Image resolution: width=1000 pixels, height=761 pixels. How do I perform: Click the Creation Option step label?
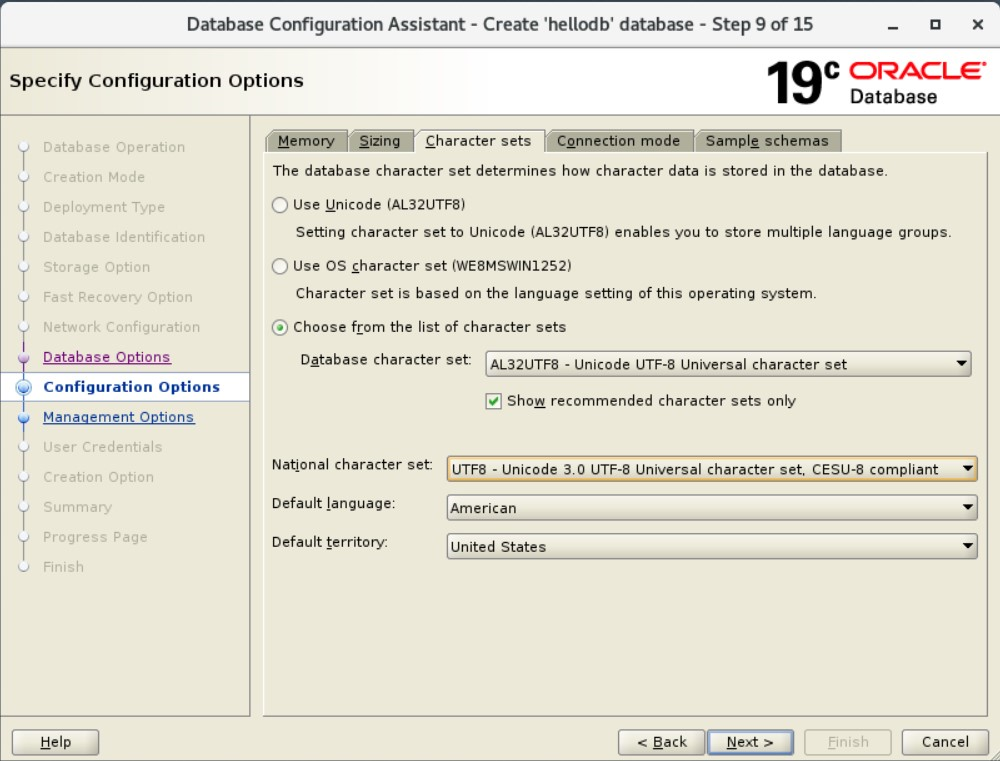pos(98,477)
